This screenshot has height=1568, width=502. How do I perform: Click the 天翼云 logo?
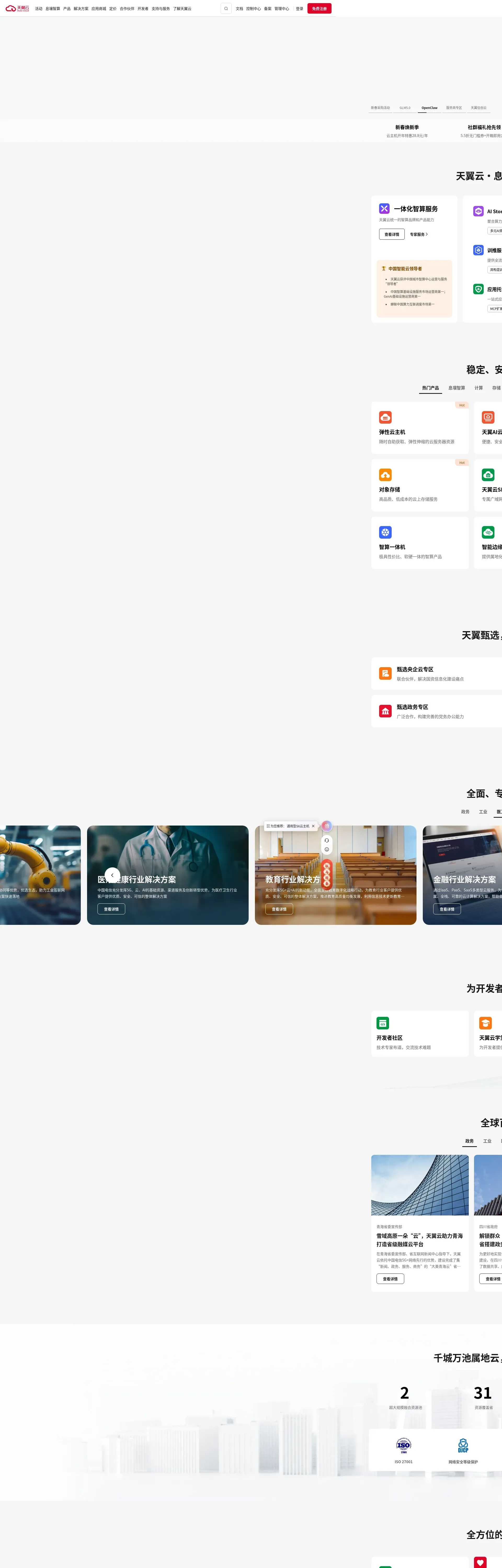tap(17, 9)
